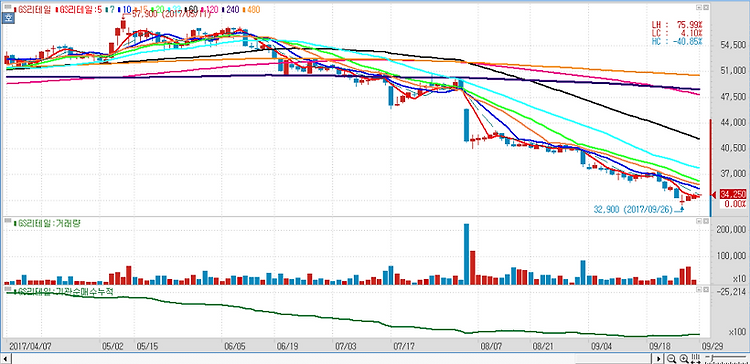Screen dimensions: 750x364
Task: Click the 09/18 date axis label
Action: pyautogui.click(x=659, y=345)
